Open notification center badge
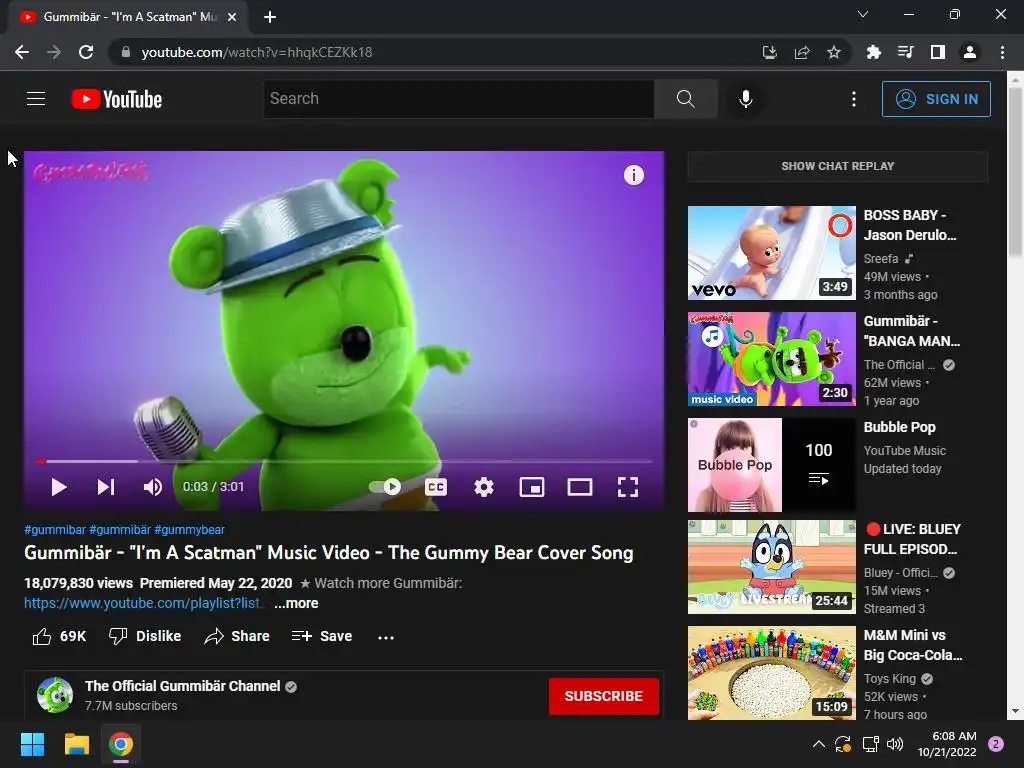 tap(996, 744)
